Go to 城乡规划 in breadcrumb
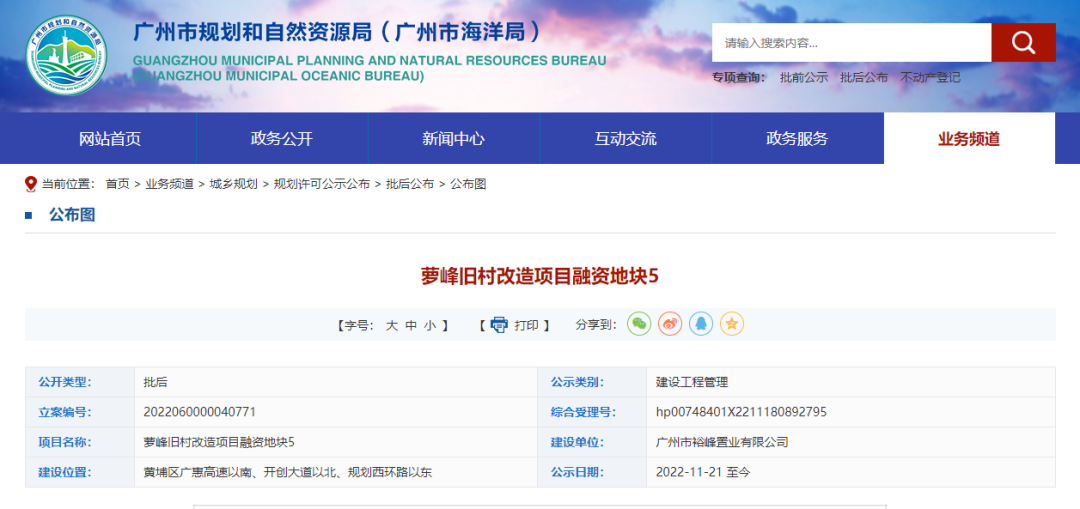Screen dimensions: 1080x509 coord(233,184)
